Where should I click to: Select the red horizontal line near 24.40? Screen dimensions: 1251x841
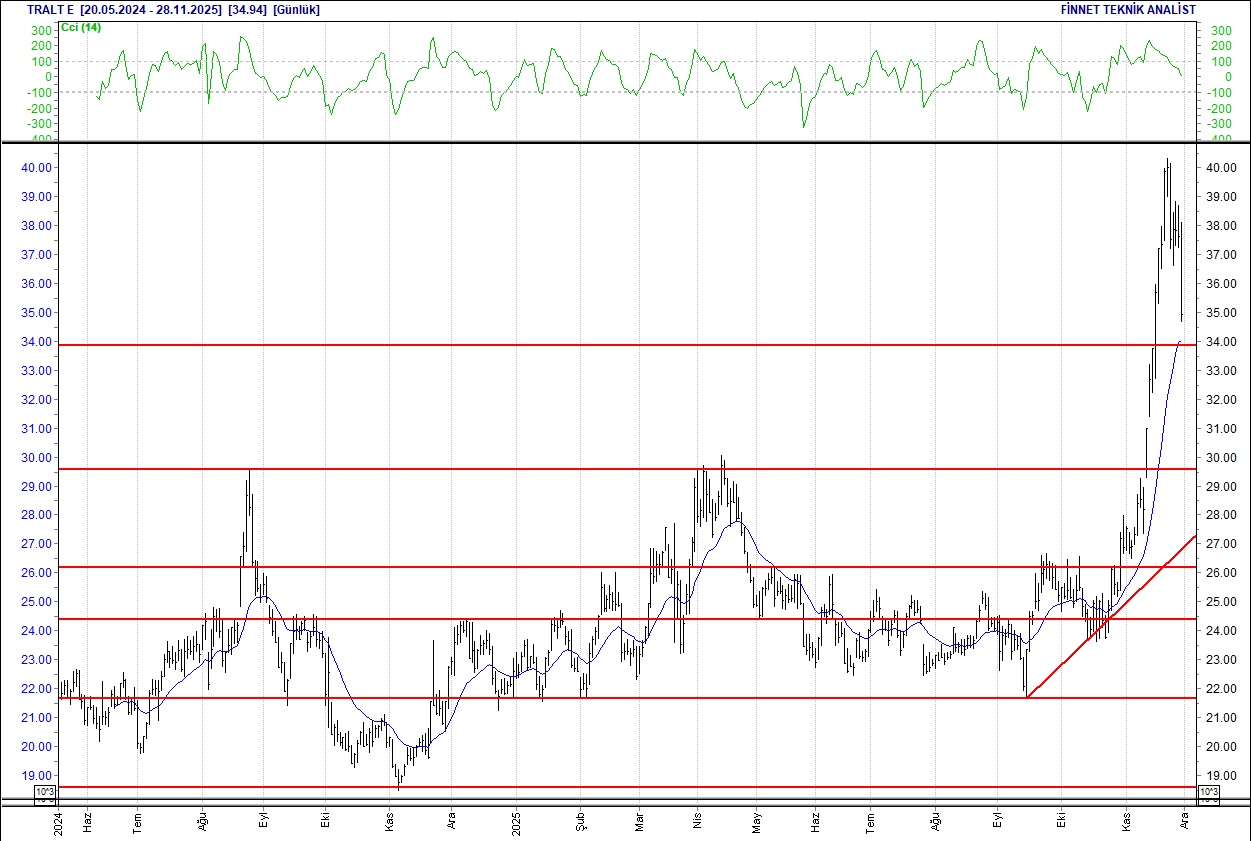(600, 619)
